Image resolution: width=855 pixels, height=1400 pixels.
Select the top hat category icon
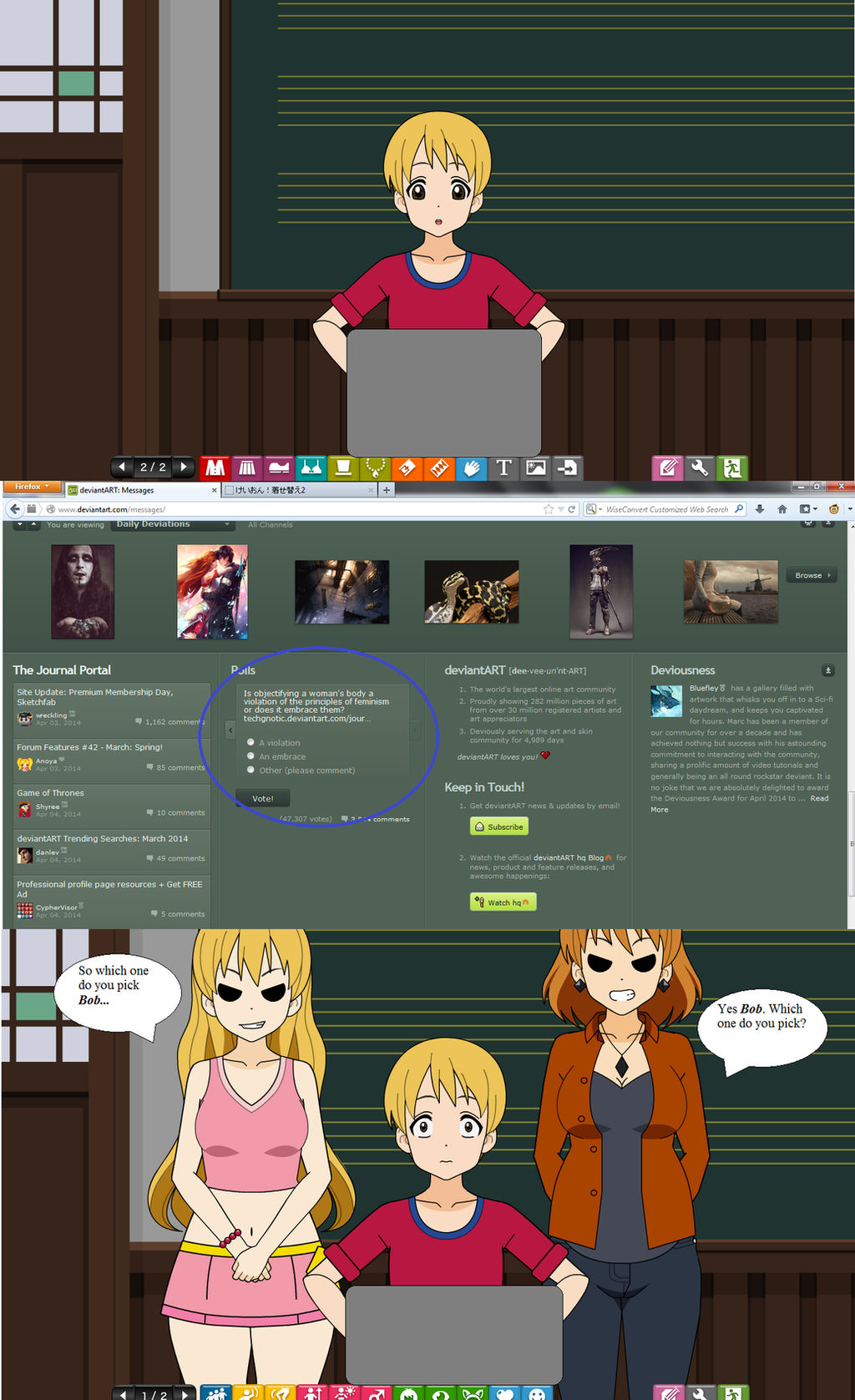pyautogui.click(x=342, y=468)
